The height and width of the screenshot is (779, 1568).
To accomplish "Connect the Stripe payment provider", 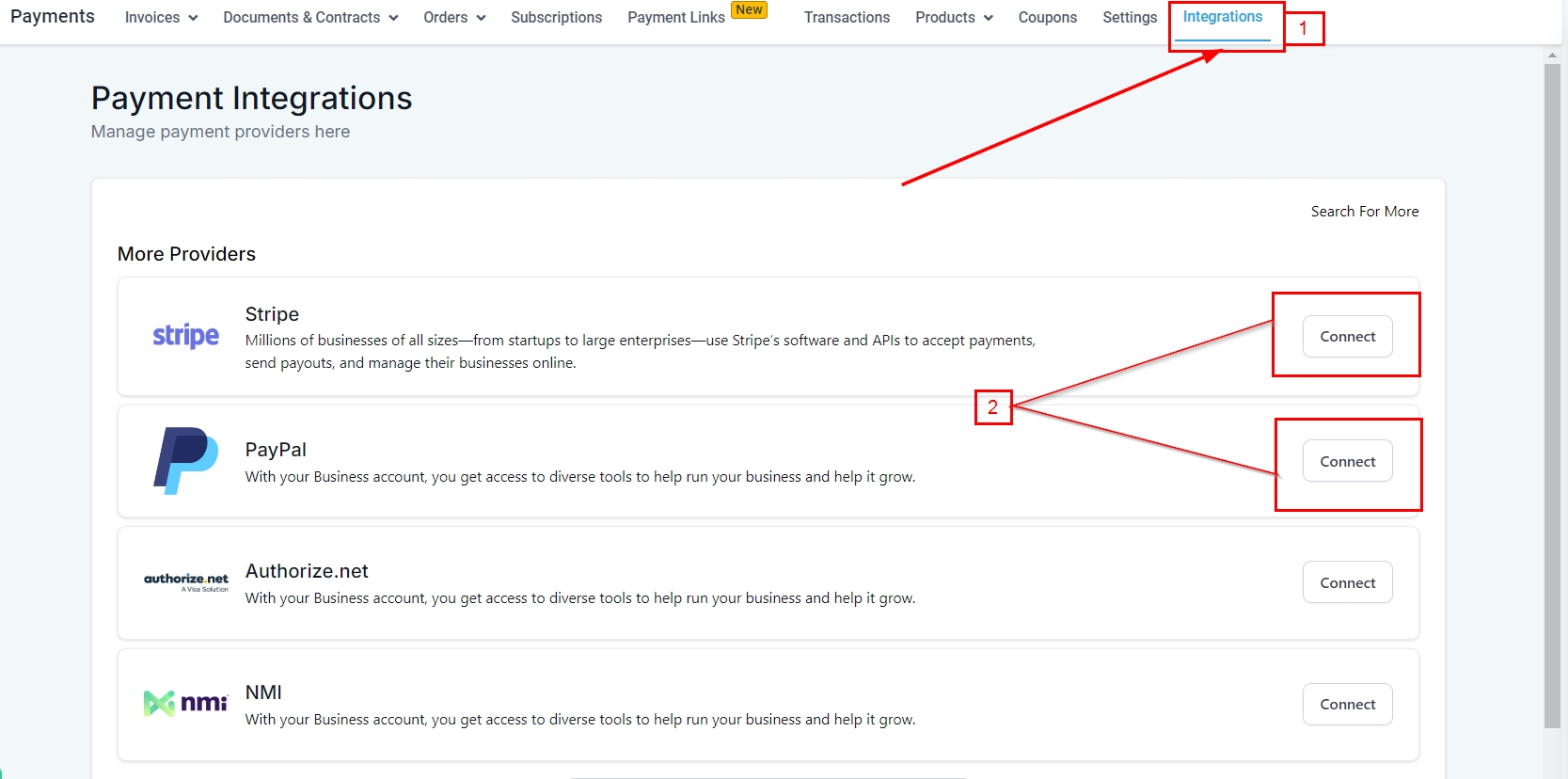I will point(1347,337).
